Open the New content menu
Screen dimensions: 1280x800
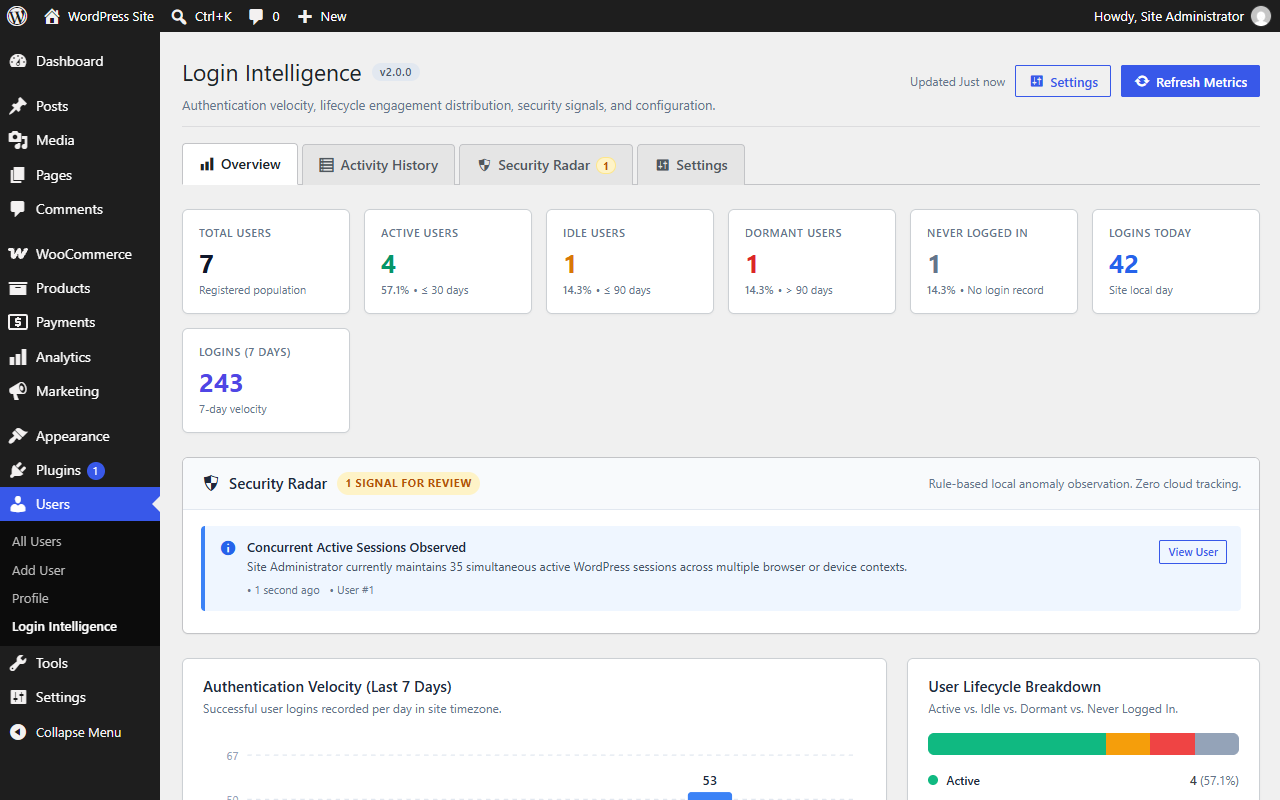click(322, 16)
